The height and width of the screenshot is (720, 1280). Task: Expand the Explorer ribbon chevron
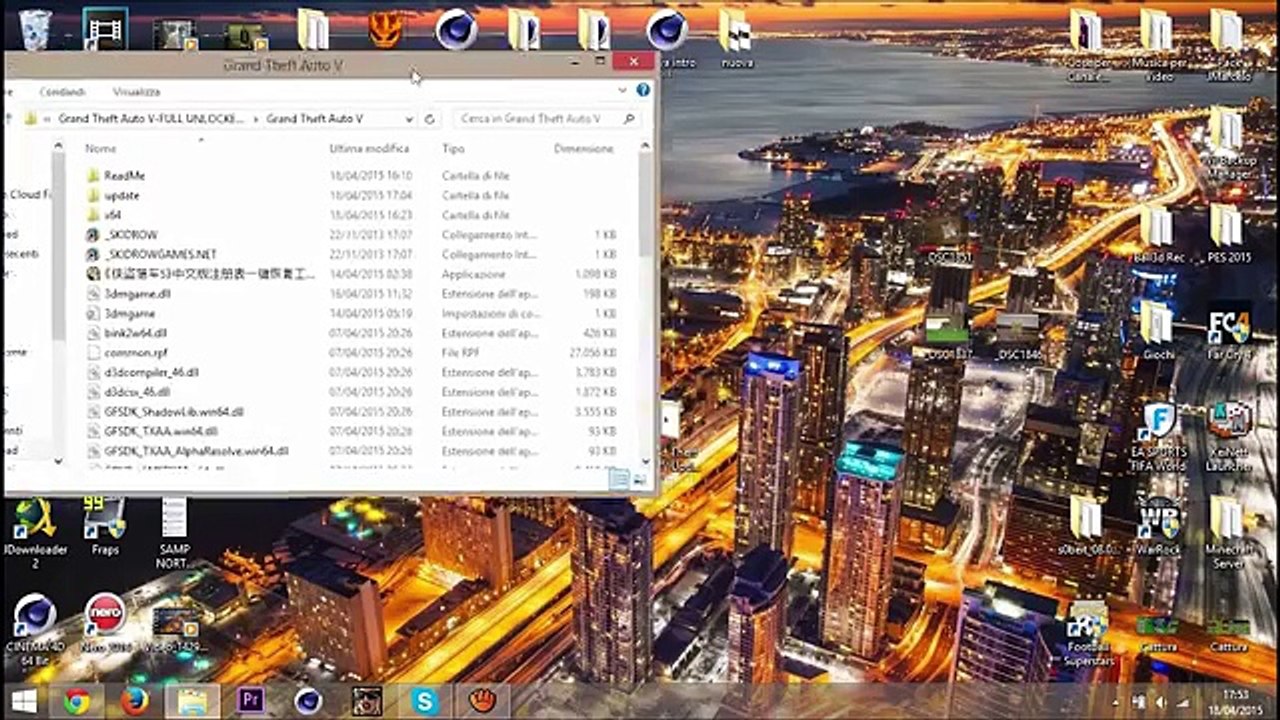tap(623, 90)
